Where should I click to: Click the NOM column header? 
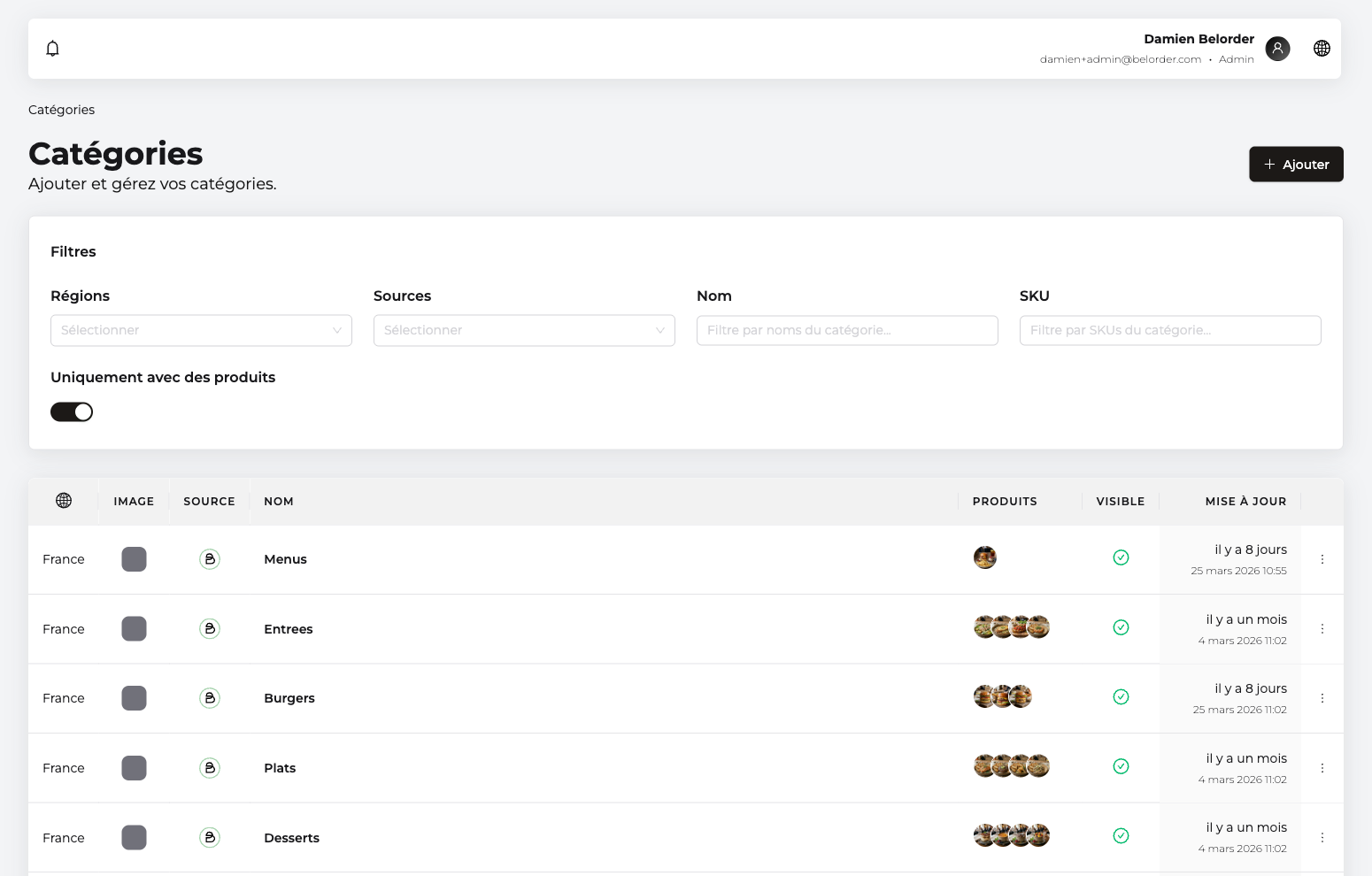(279, 502)
